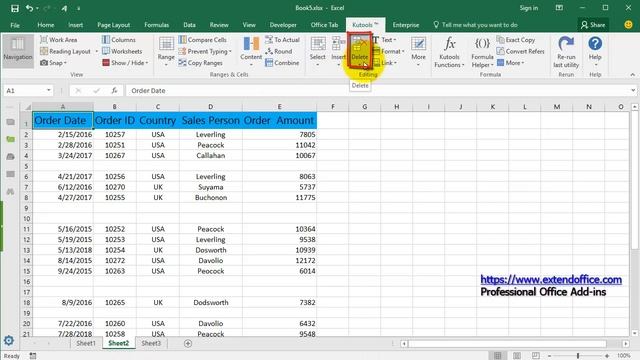Click Convert Refers tool
The width and height of the screenshot is (640, 360).
click(520, 51)
